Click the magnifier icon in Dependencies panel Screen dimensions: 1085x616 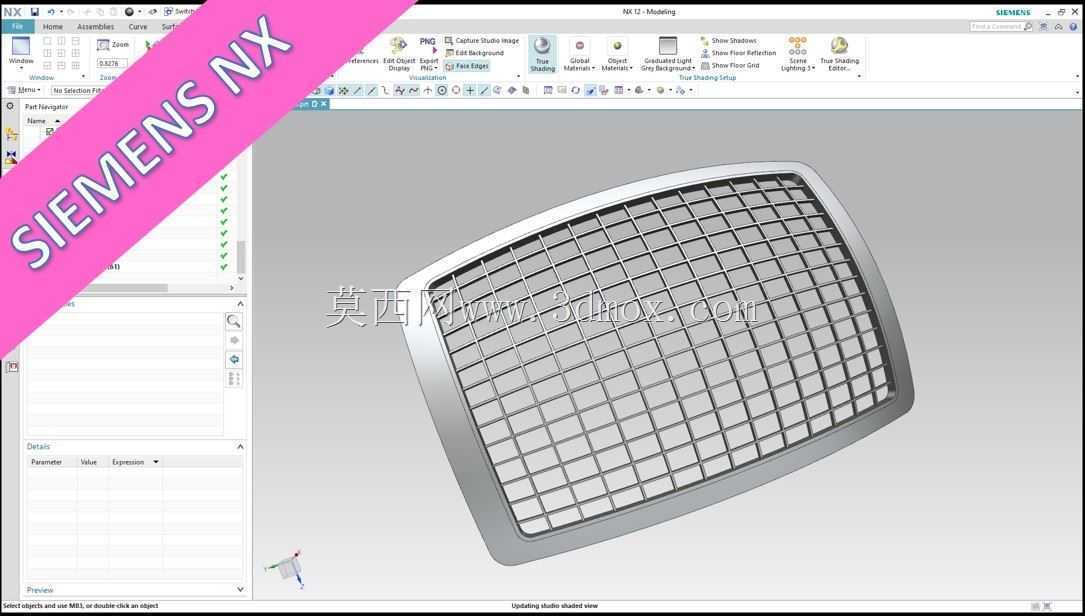tap(234, 321)
